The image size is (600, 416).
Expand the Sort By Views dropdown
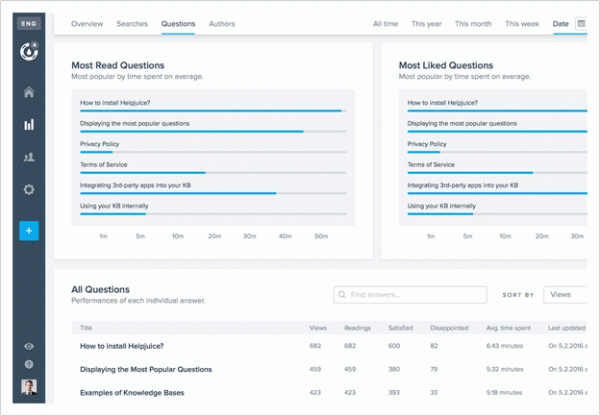[566, 295]
